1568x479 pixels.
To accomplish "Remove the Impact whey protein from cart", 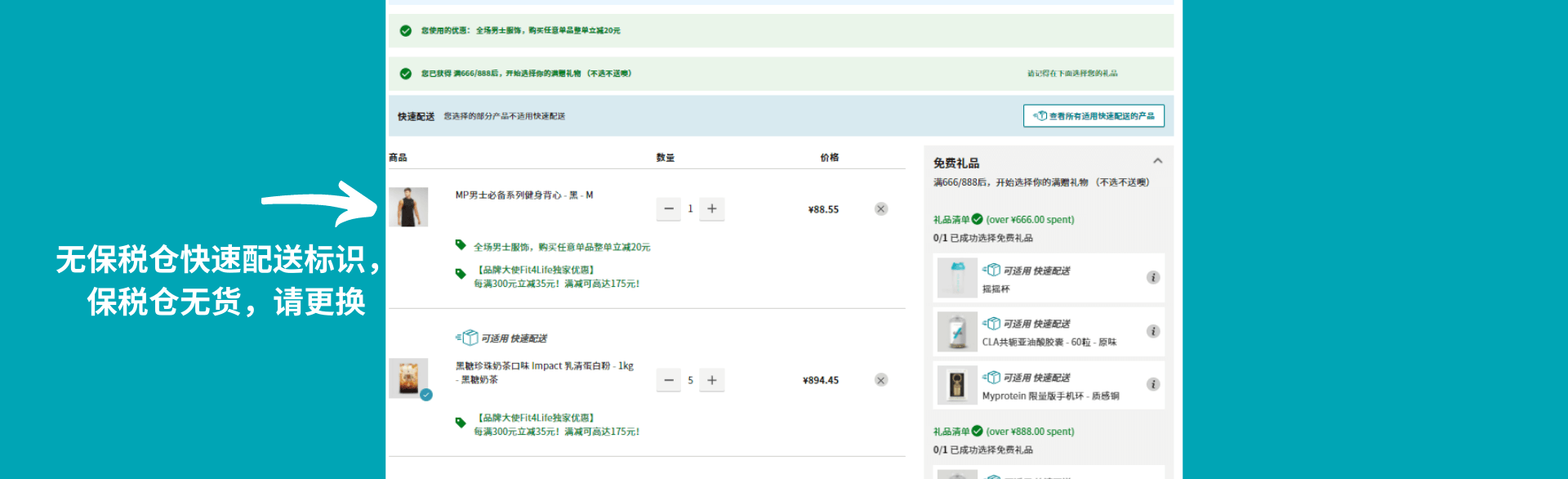I will pos(880,380).
